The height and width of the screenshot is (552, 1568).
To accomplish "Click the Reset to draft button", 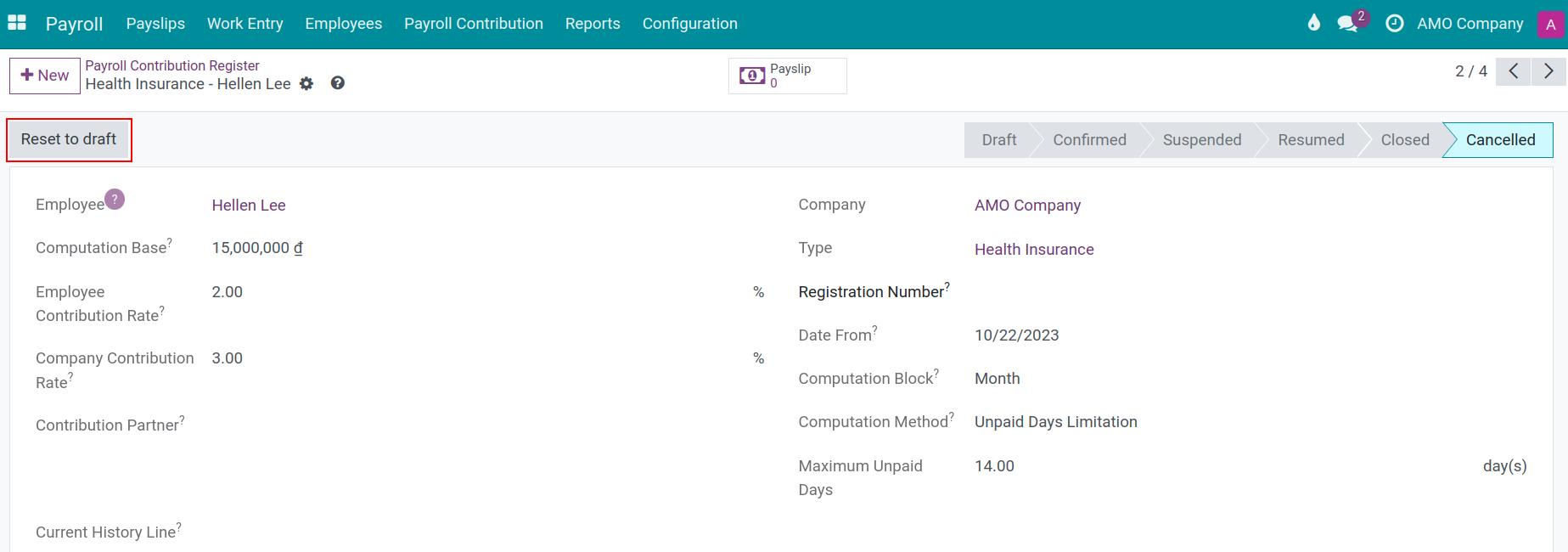I will pos(69,139).
